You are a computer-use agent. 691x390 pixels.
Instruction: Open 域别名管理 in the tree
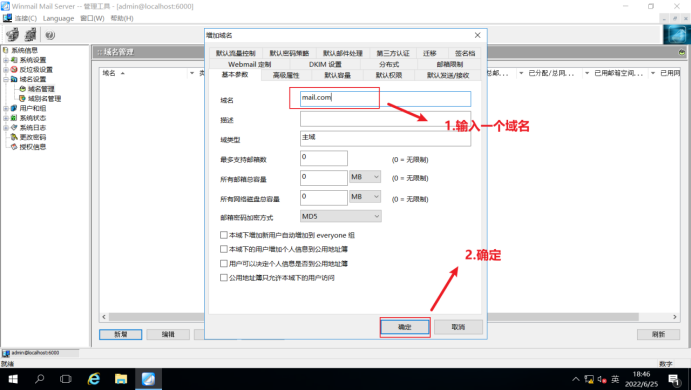pos(44,99)
